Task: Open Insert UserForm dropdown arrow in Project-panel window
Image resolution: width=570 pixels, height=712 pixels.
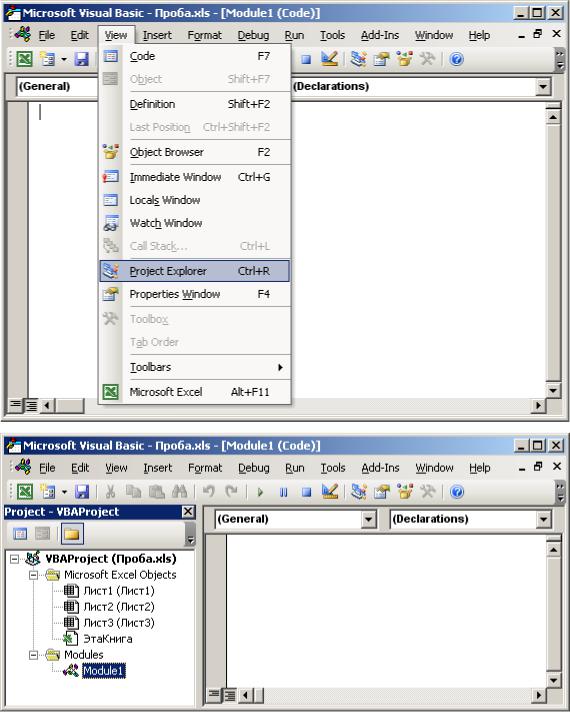Action: (64, 492)
